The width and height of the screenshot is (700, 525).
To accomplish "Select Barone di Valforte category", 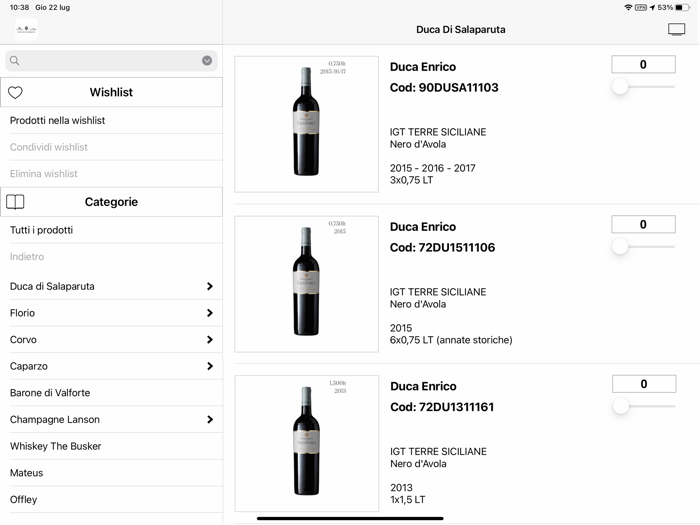I will [x=50, y=393].
